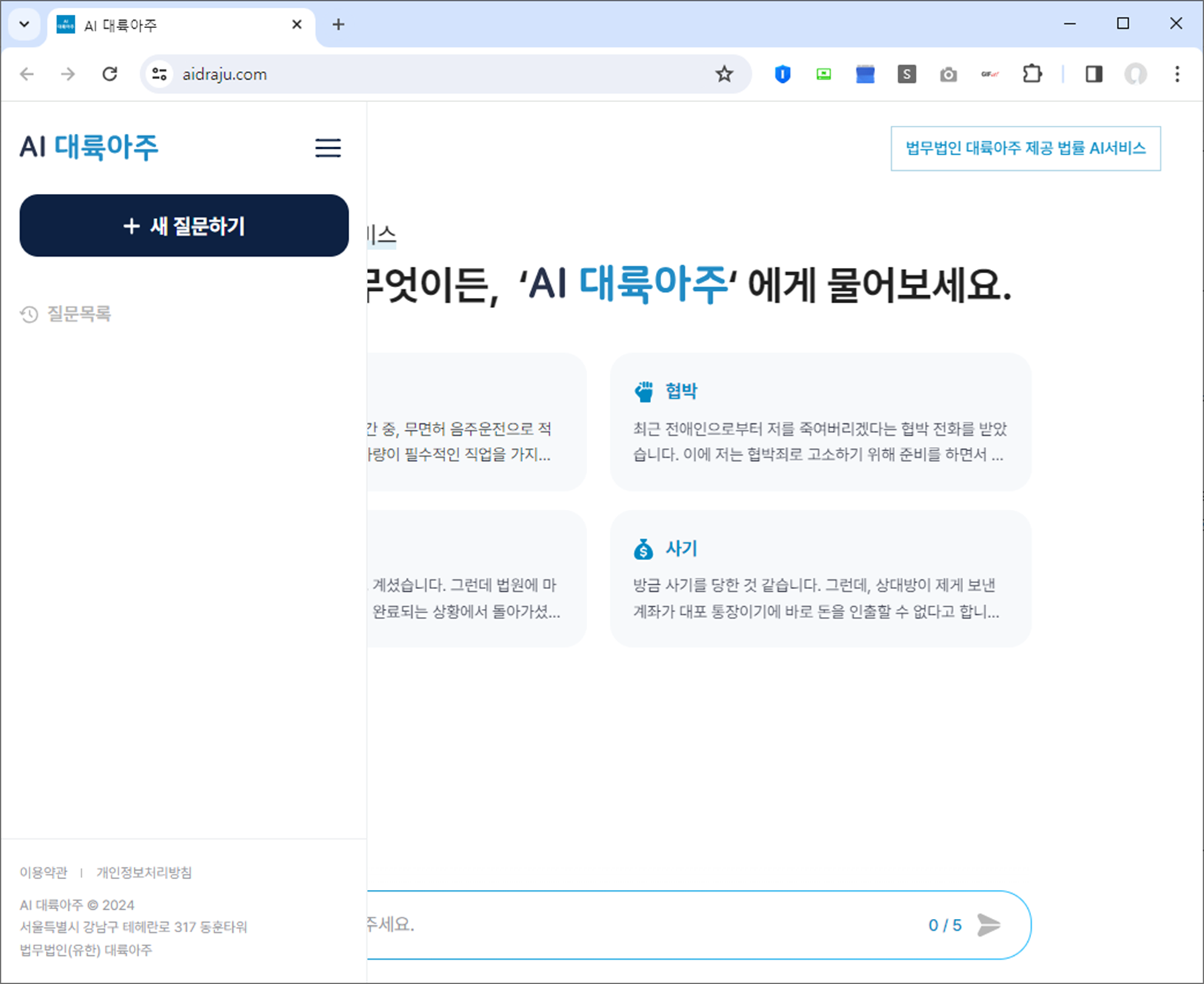Screen dimensions: 1204x984
Task: Click the money bag icon on the 사기 card
Action: click(x=643, y=547)
